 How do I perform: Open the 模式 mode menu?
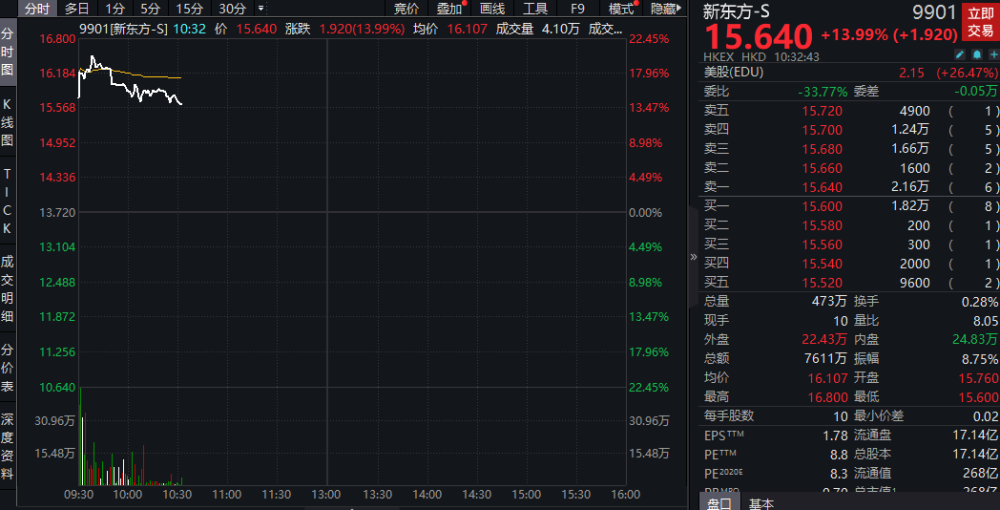click(622, 9)
